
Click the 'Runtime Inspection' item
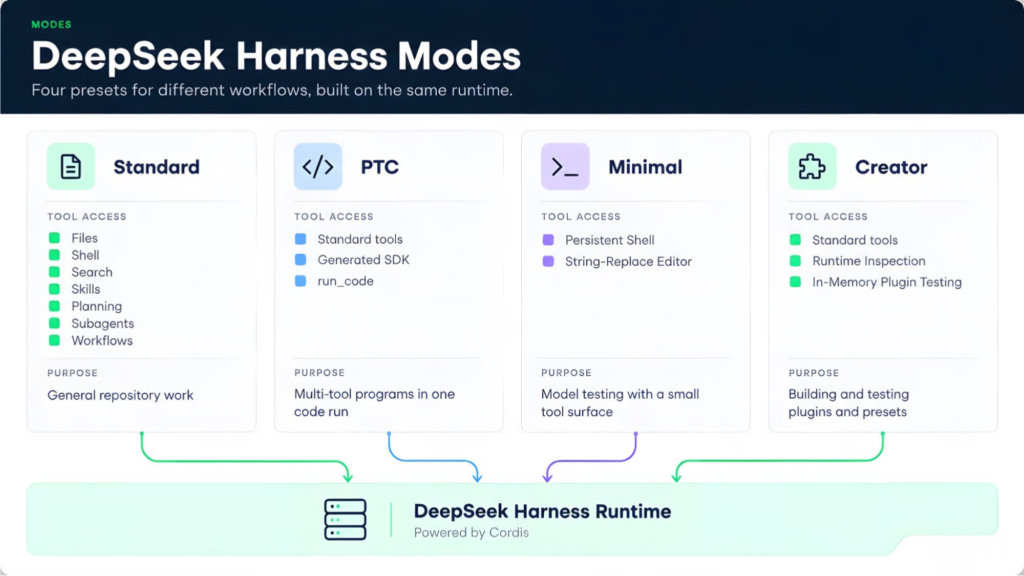[869, 261]
